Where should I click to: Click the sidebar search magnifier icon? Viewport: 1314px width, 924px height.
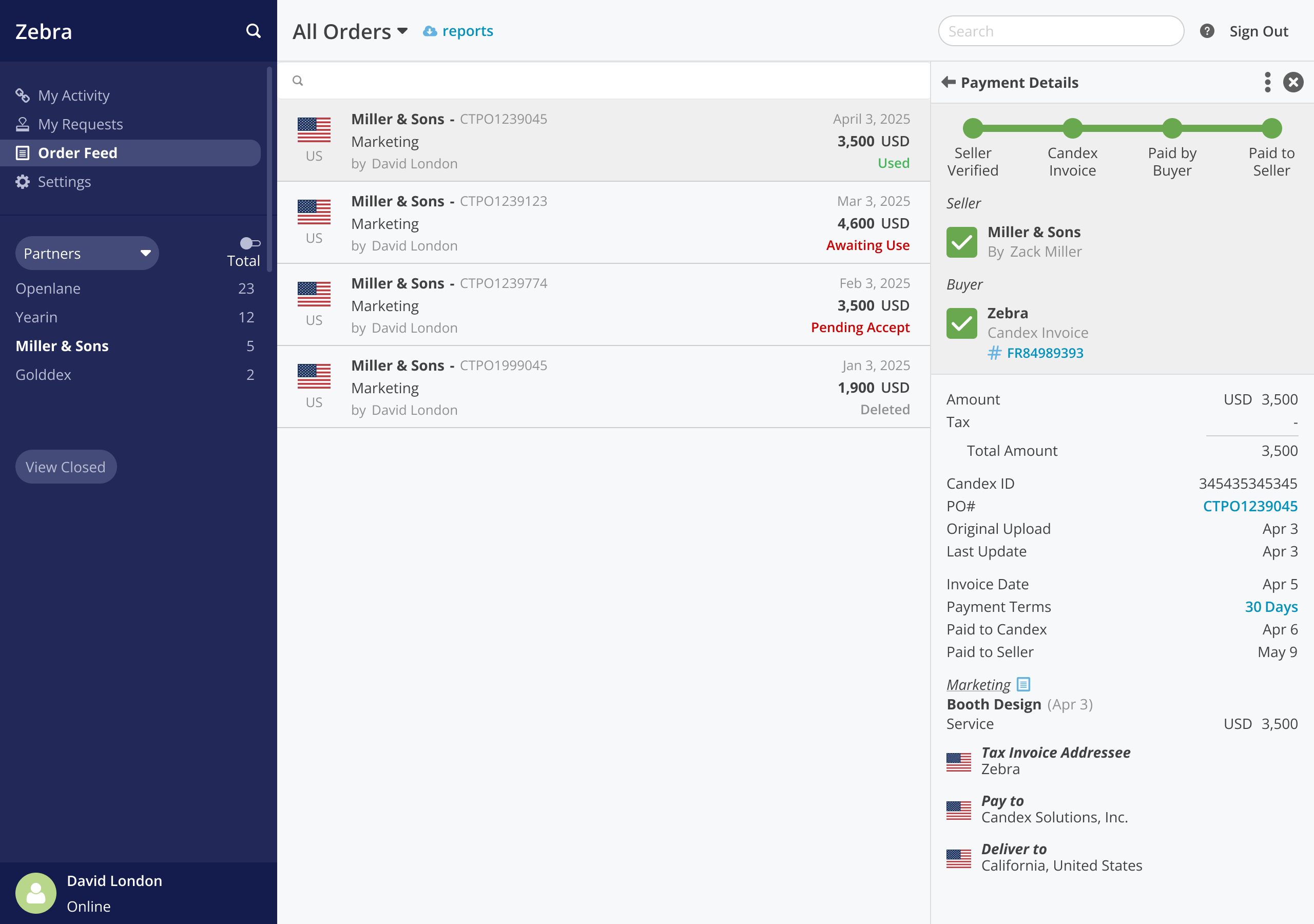[x=253, y=31]
